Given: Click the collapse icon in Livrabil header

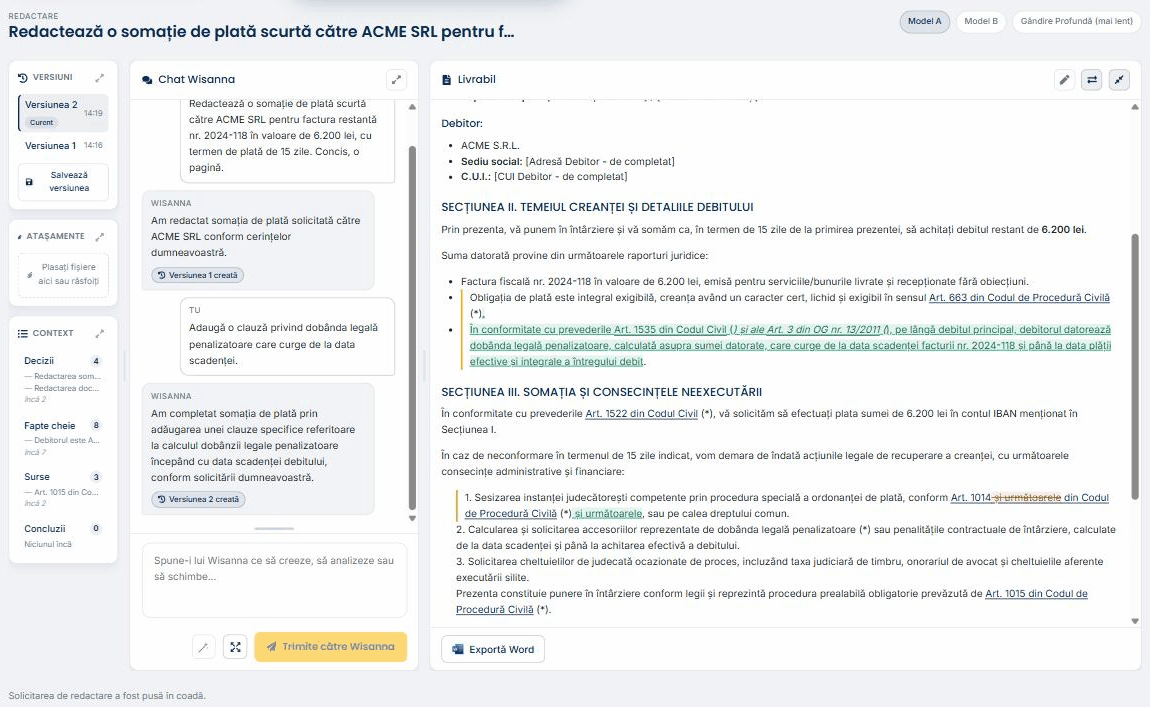Looking at the screenshot, I should point(1119,79).
